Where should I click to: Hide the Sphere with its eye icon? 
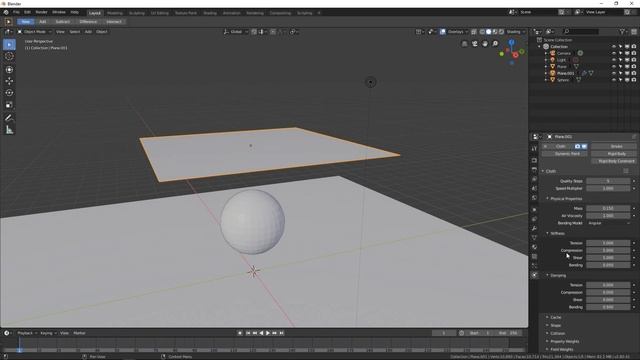(613, 80)
